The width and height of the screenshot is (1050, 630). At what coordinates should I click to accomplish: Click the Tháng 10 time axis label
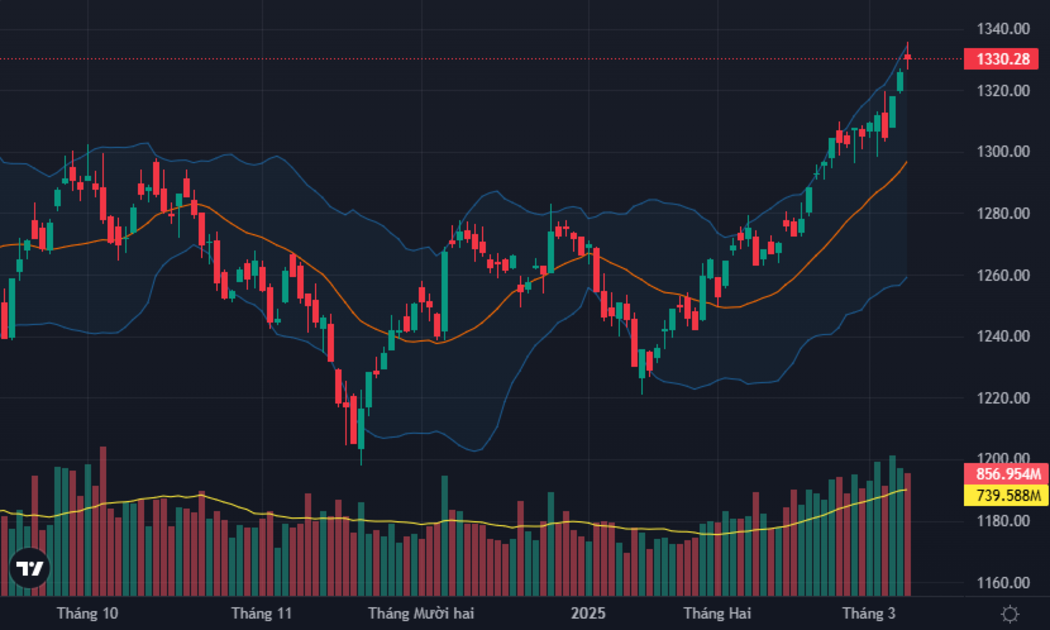coord(87,613)
